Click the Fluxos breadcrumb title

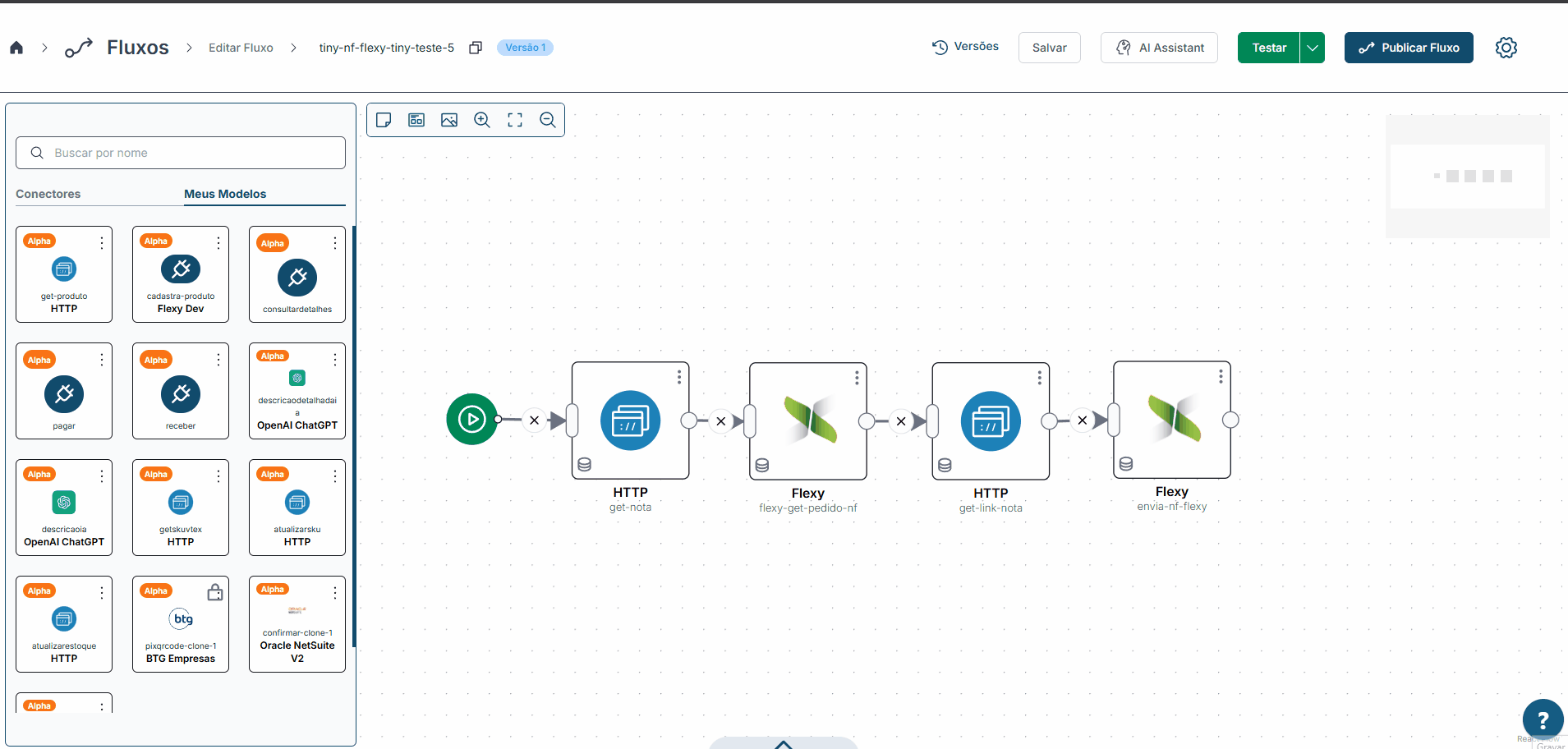pos(138,48)
